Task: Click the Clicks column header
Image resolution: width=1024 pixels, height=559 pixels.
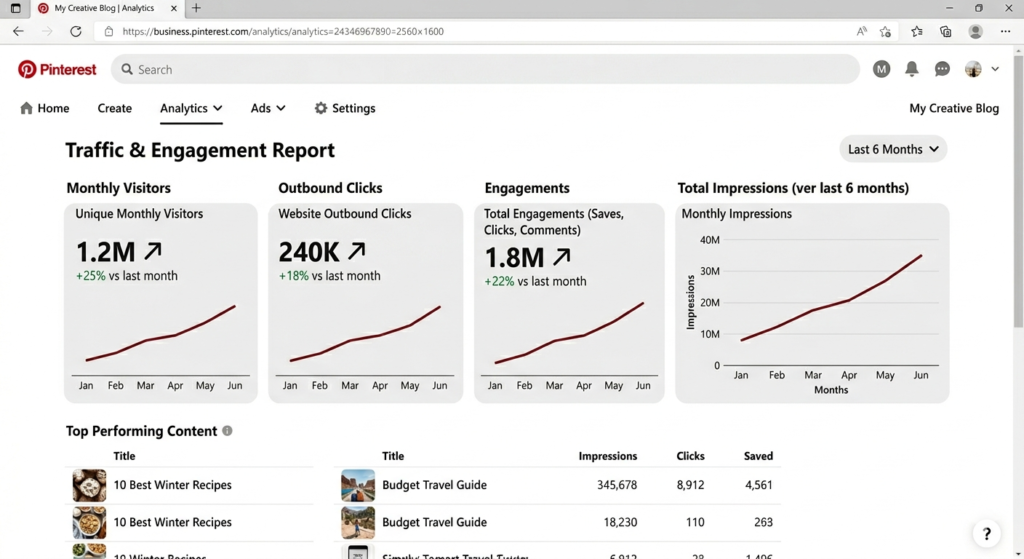Action: coord(690,456)
